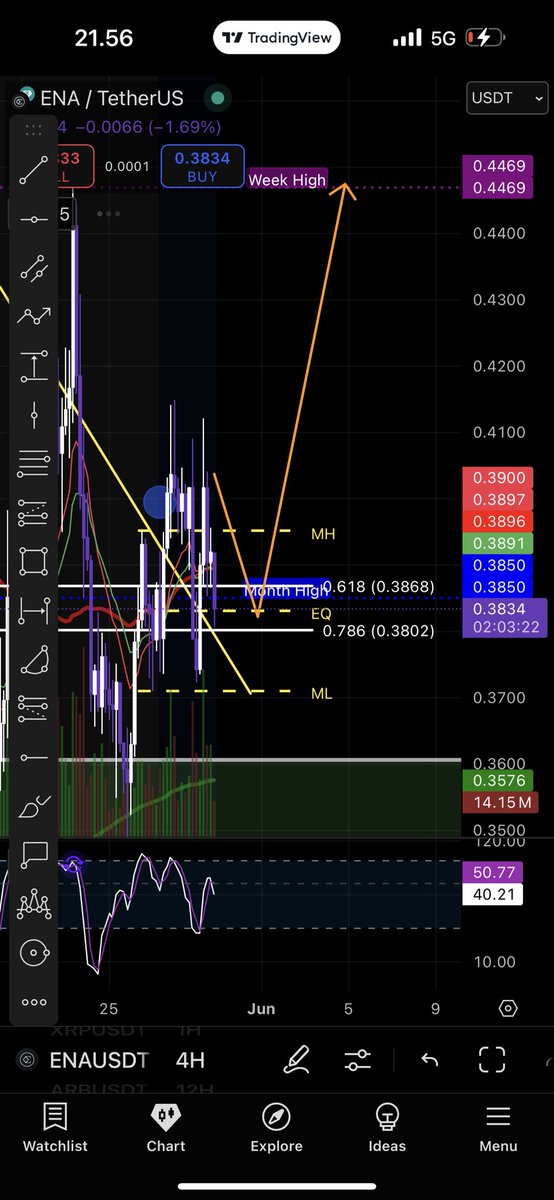Select the Vertical Line drawing tool
Image resolution: width=554 pixels, height=1200 pixels.
[x=34, y=414]
